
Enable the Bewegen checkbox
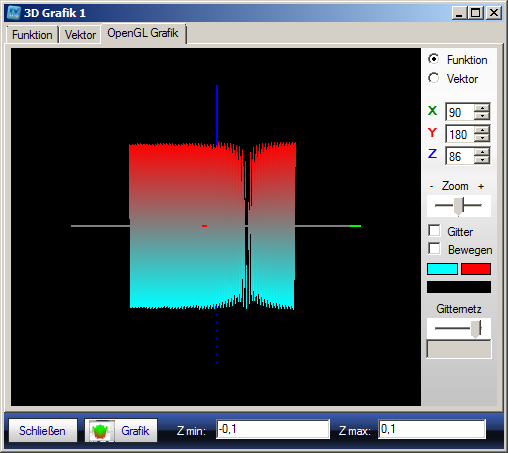click(434, 249)
